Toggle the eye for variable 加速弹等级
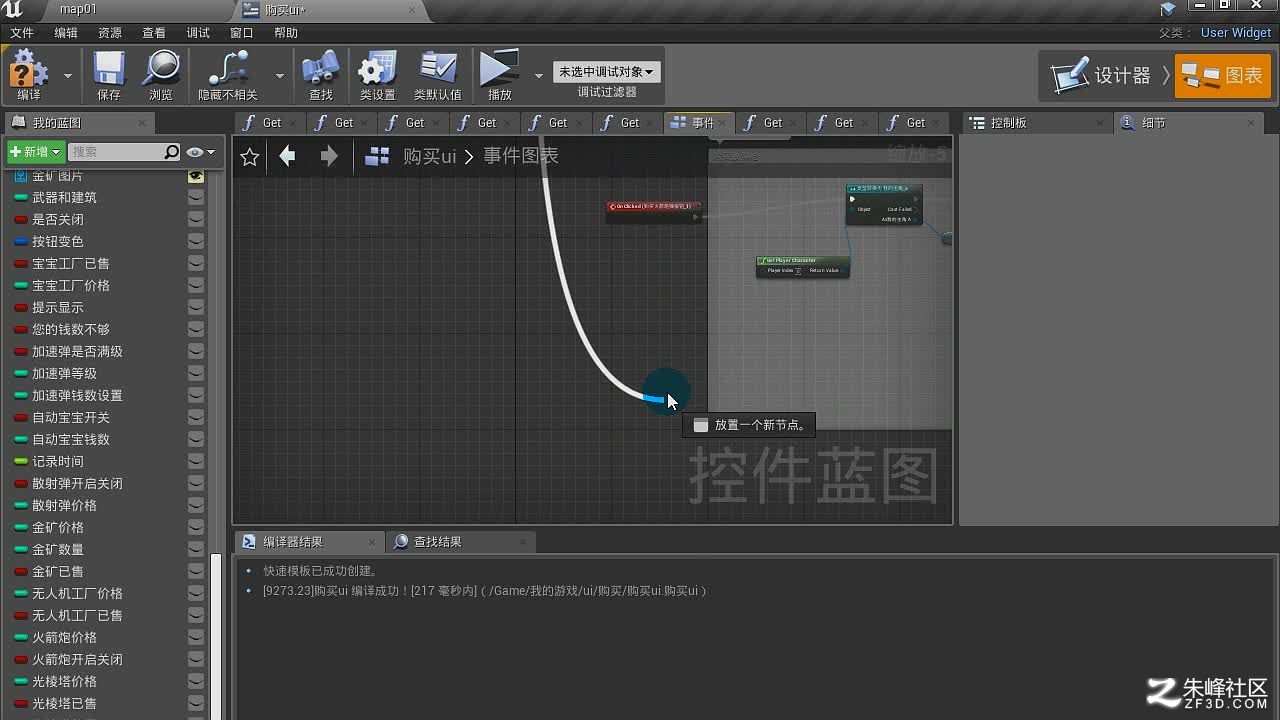The width and height of the screenshot is (1280, 720). (196, 374)
